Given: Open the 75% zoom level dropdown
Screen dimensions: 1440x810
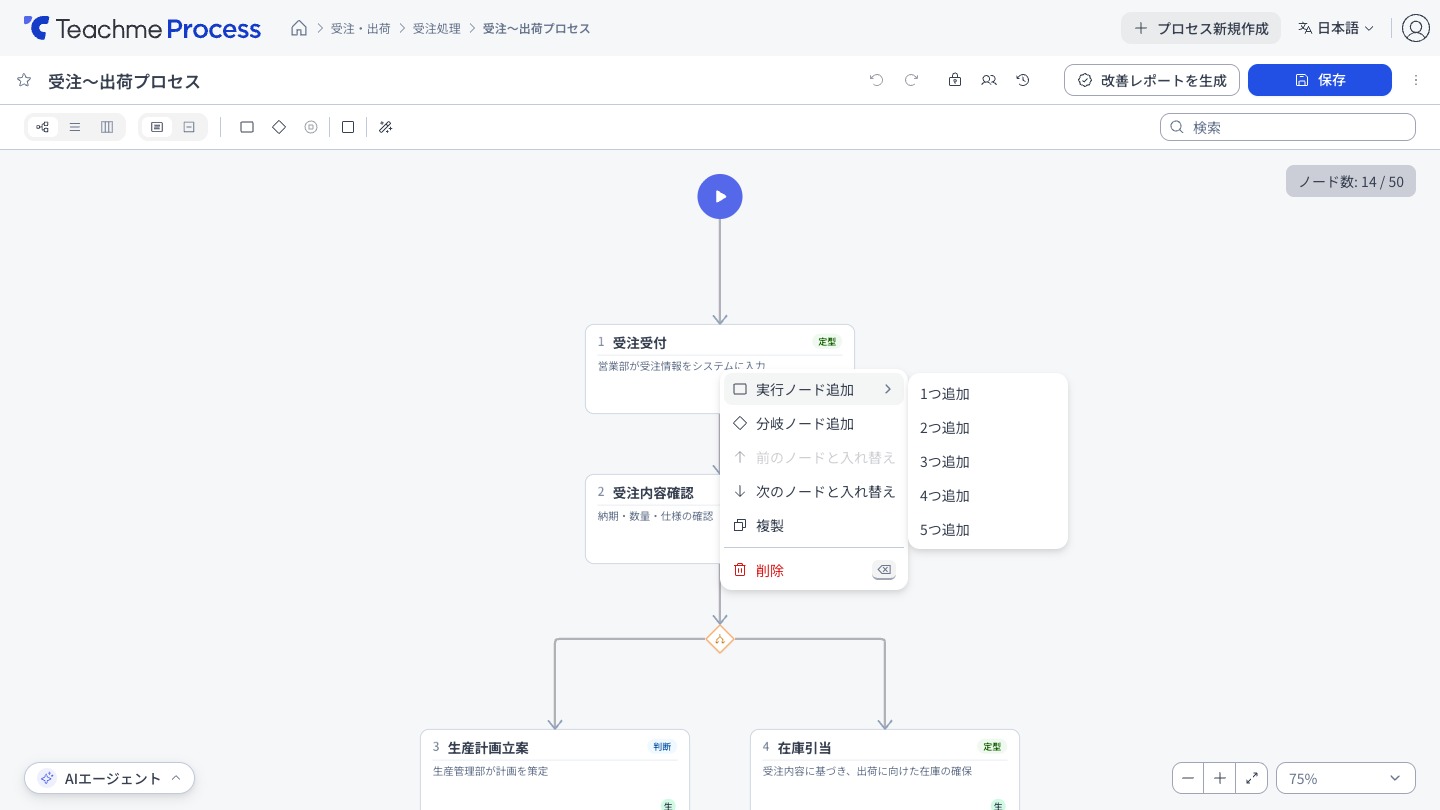Looking at the screenshot, I should (x=1346, y=778).
